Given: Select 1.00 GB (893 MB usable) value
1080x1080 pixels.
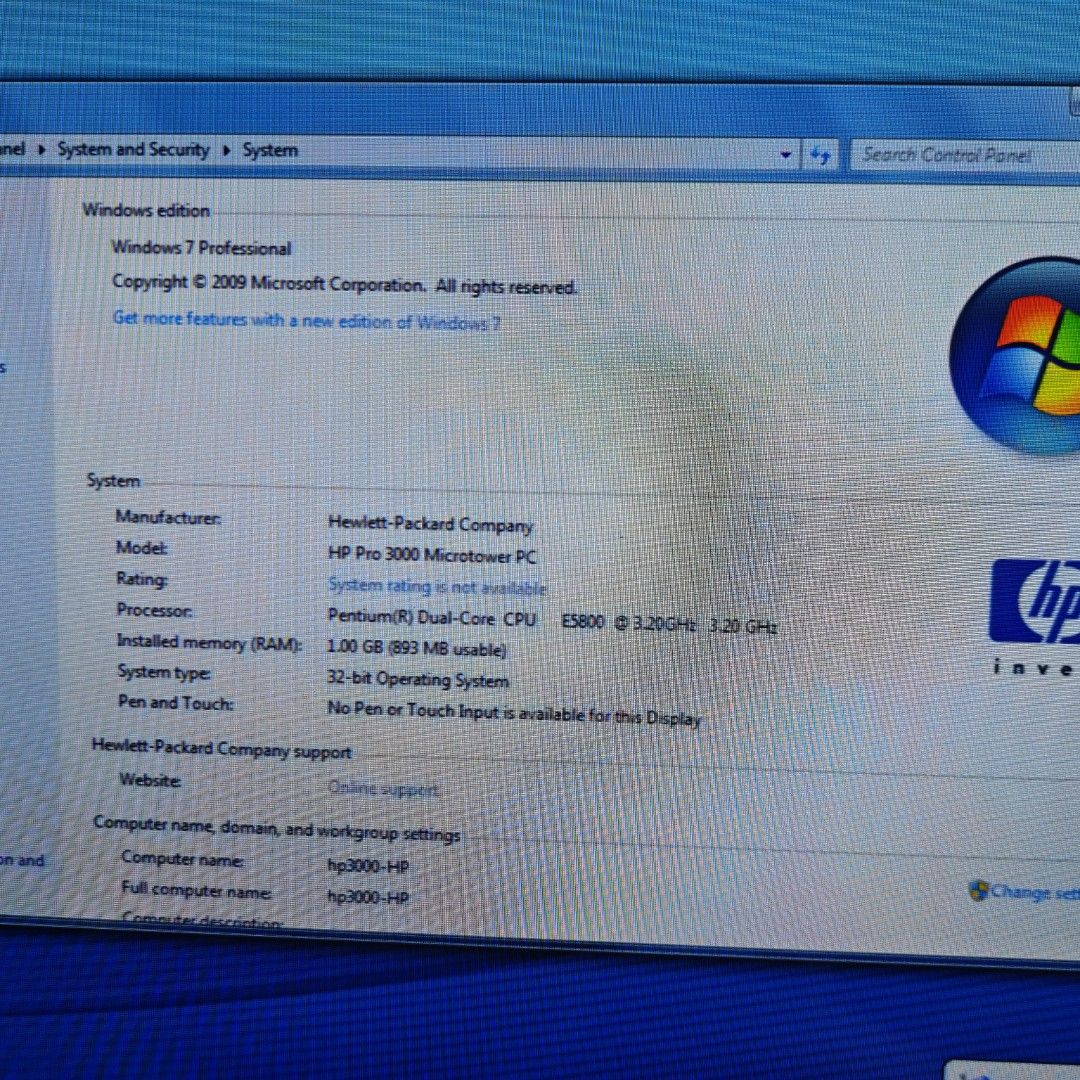Looking at the screenshot, I should pos(416,648).
